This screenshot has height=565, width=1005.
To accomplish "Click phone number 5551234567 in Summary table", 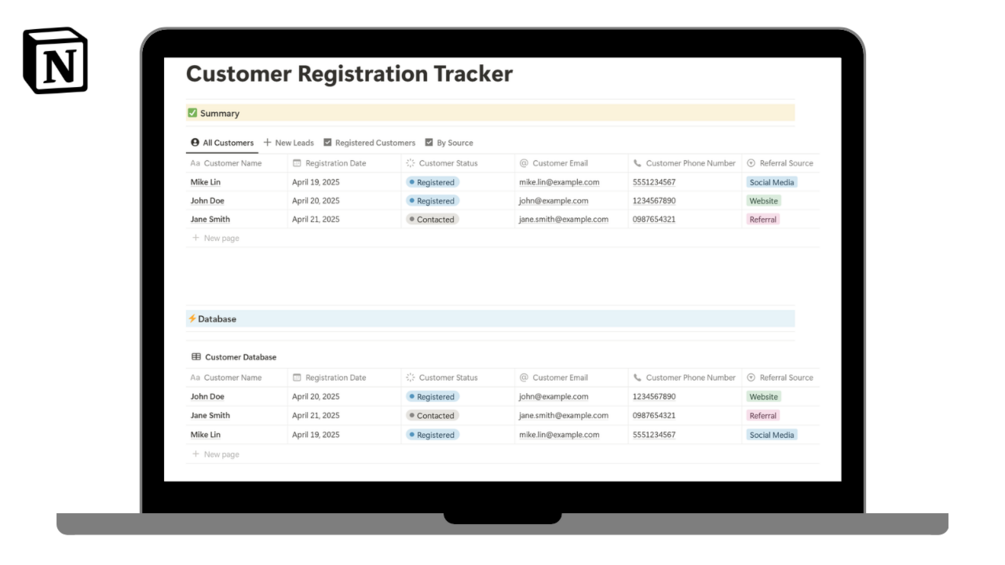I will (654, 182).
